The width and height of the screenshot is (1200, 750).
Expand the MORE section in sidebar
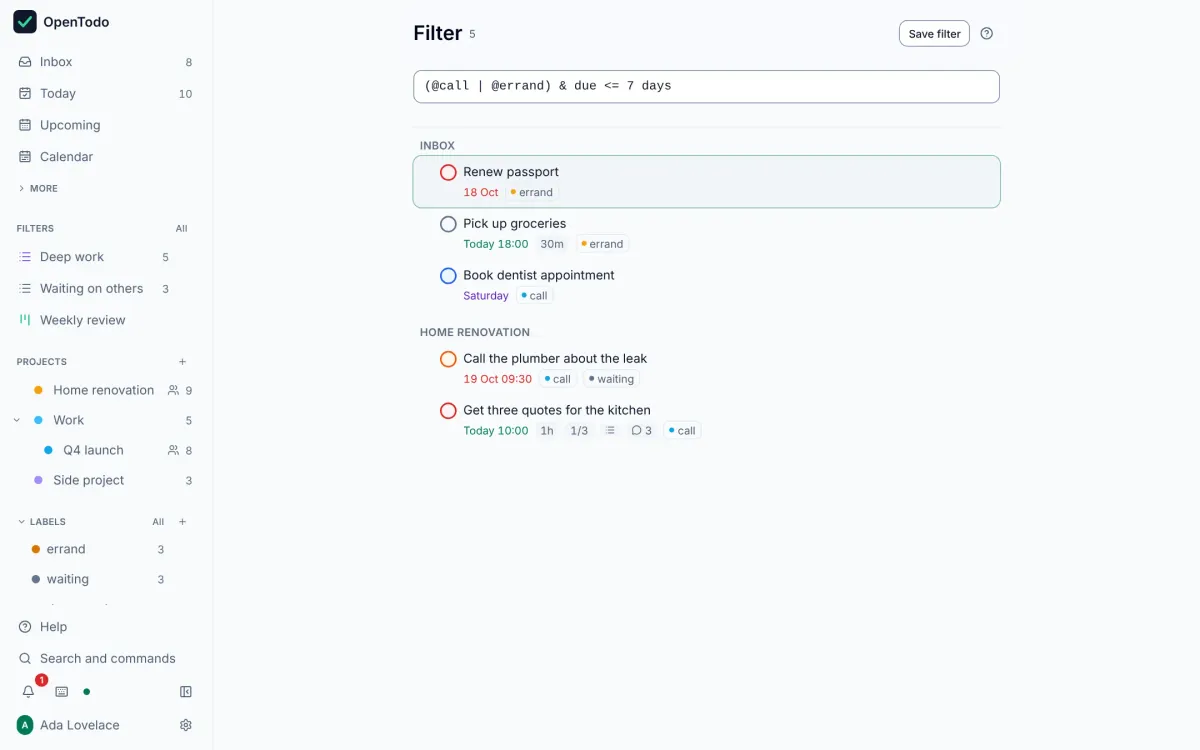point(38,188)
